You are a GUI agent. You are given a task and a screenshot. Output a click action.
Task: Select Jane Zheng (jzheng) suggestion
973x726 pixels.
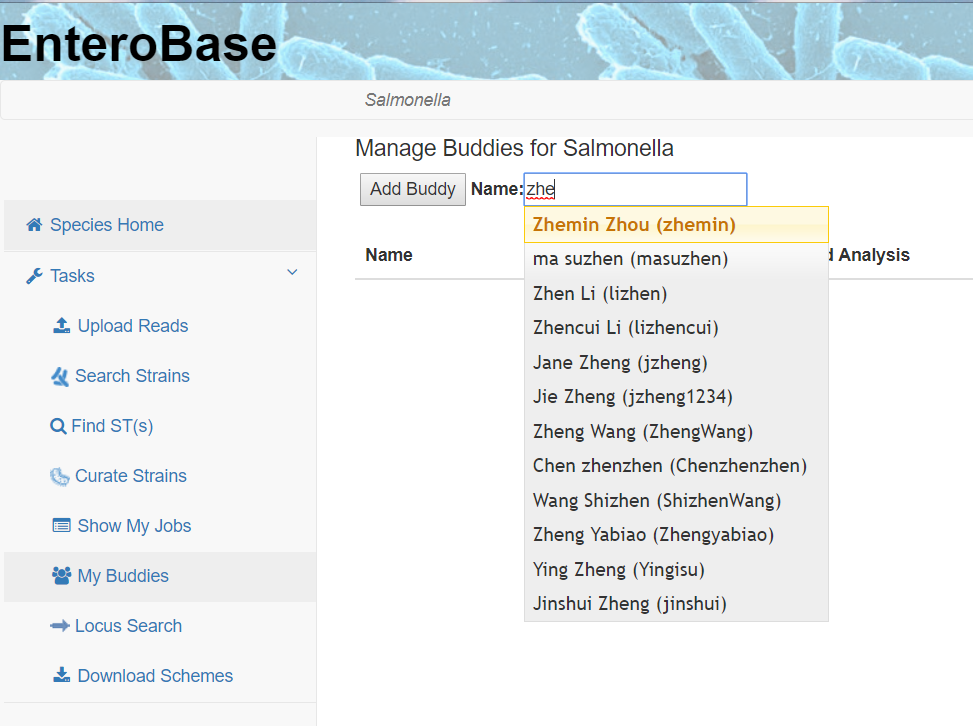[676, 362]
